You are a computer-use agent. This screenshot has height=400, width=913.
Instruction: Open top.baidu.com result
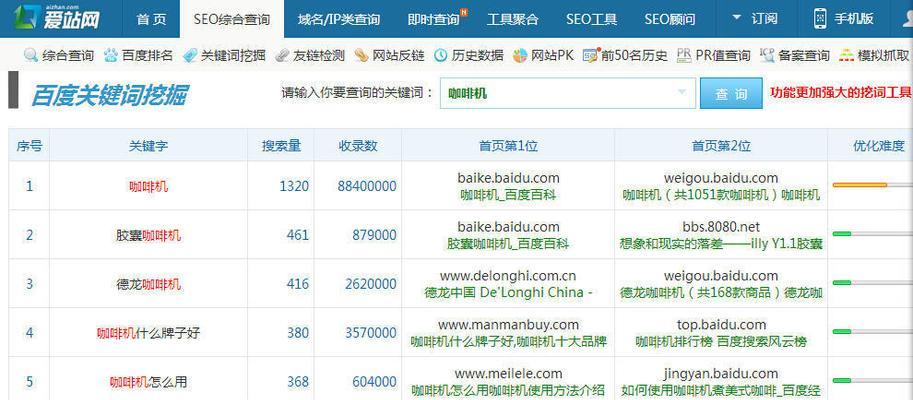click(x=721, y=324)
